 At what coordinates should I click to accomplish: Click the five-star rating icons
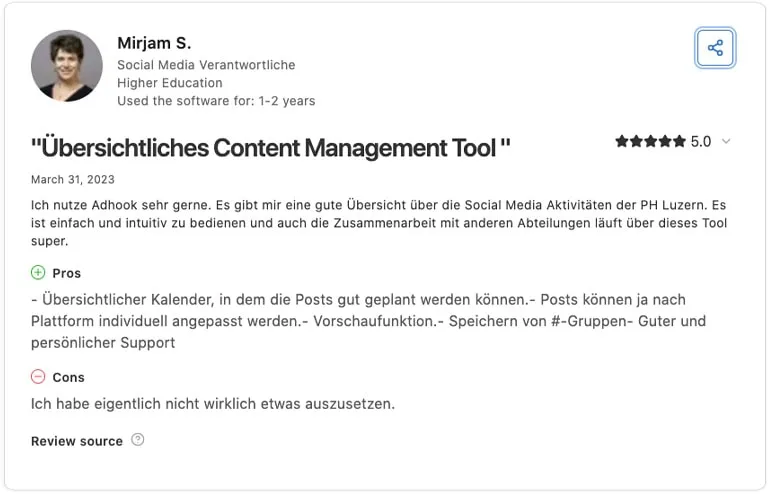coord(650,141)
